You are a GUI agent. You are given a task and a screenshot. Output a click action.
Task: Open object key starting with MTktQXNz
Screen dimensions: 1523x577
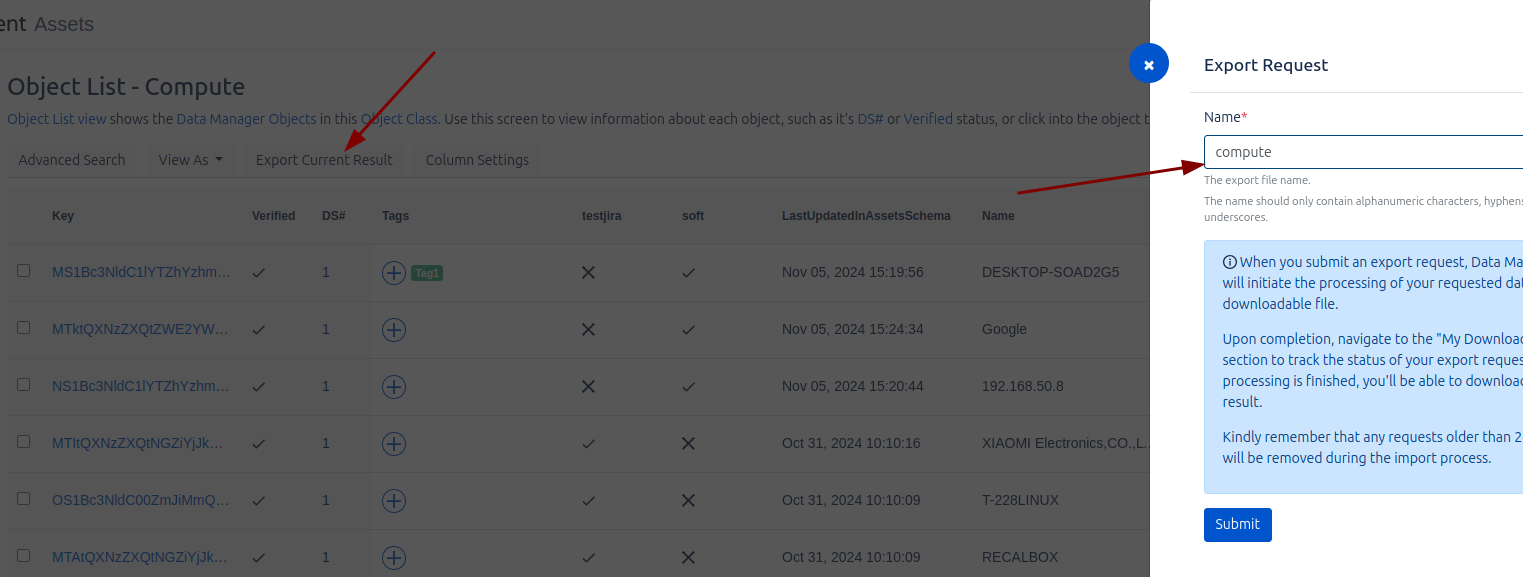[140, 329]
